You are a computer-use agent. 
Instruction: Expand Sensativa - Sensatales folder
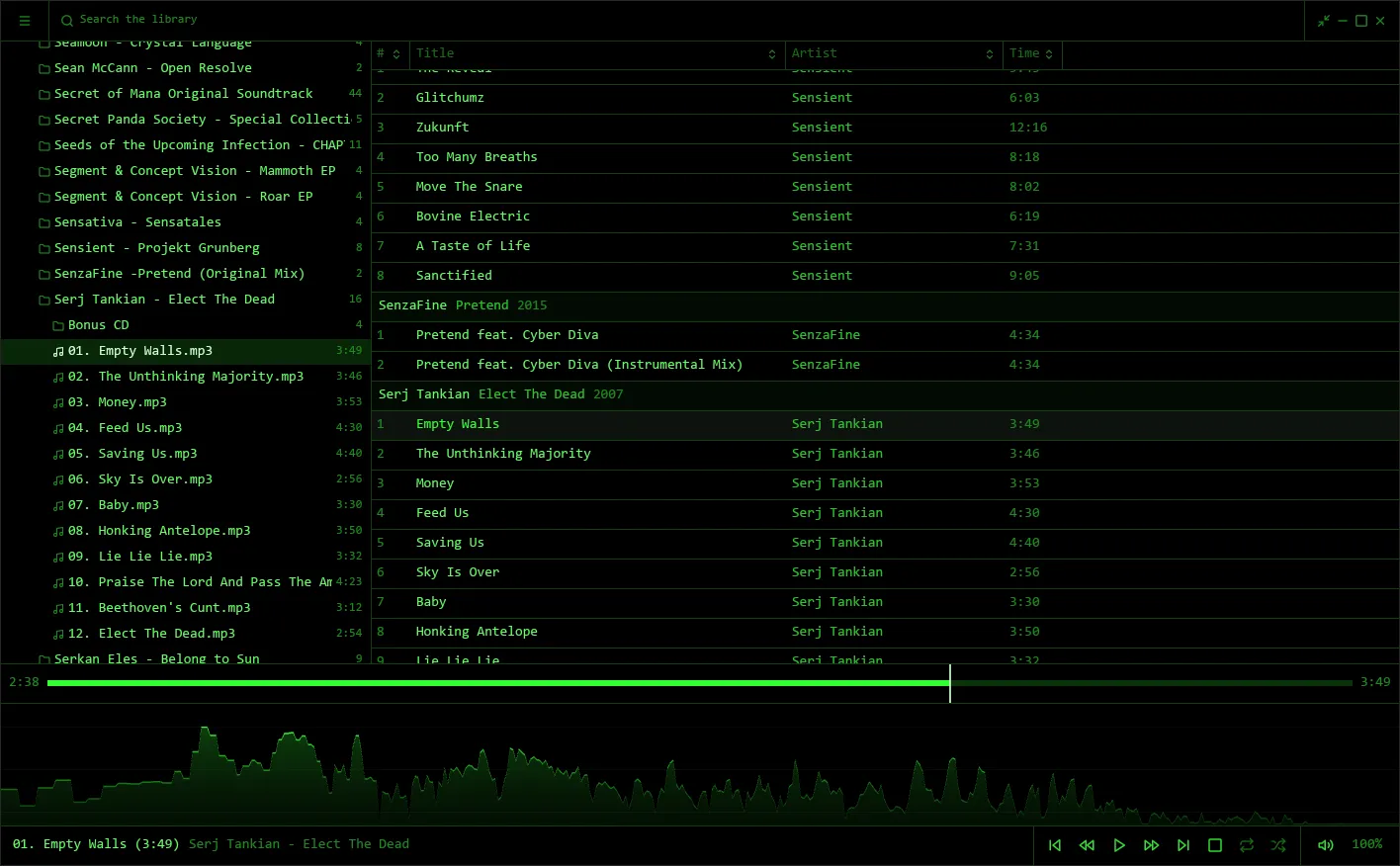pyautogui.click(x=186, y=222)
